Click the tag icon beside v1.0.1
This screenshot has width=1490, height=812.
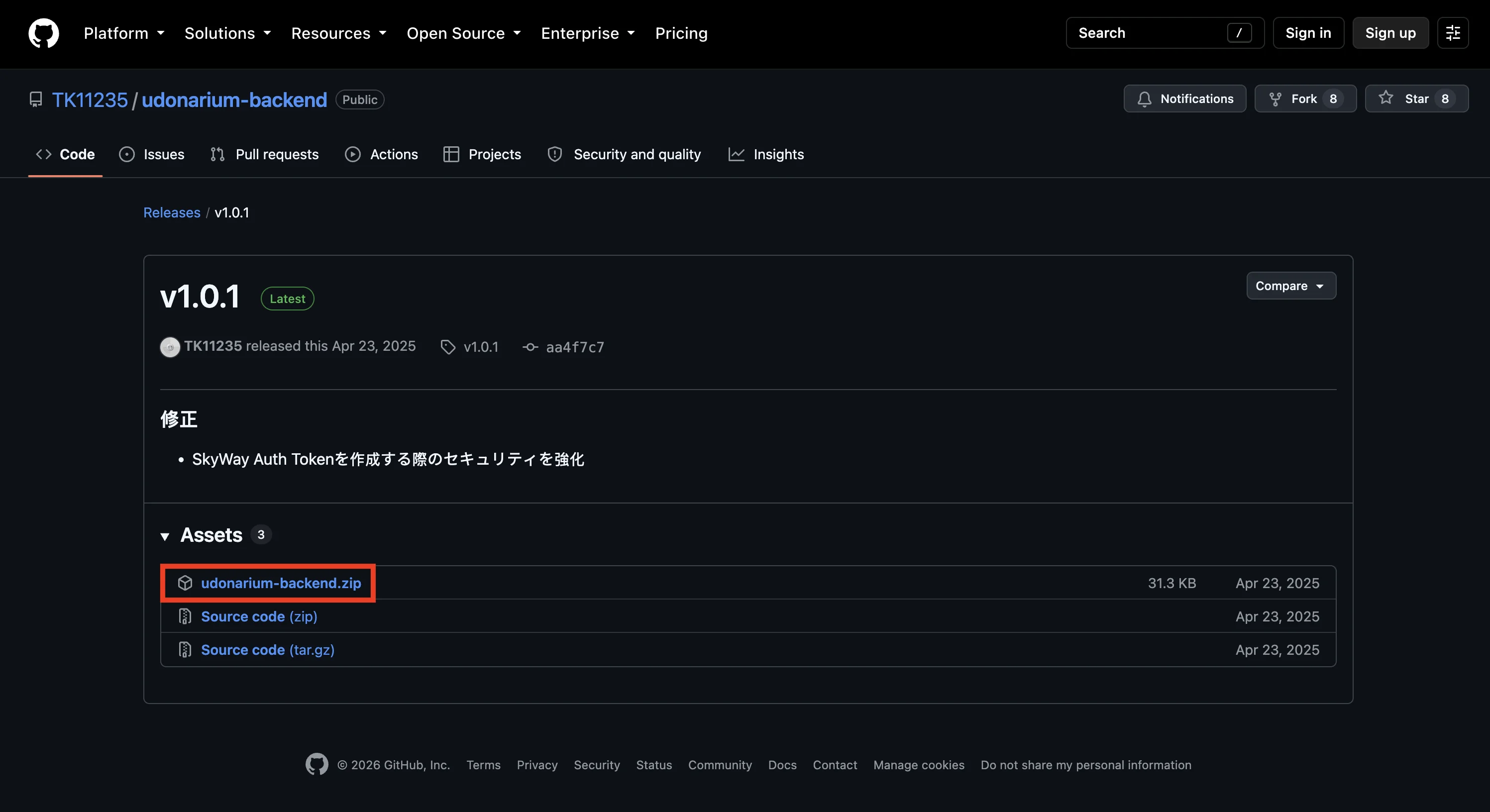click(448, 346)
